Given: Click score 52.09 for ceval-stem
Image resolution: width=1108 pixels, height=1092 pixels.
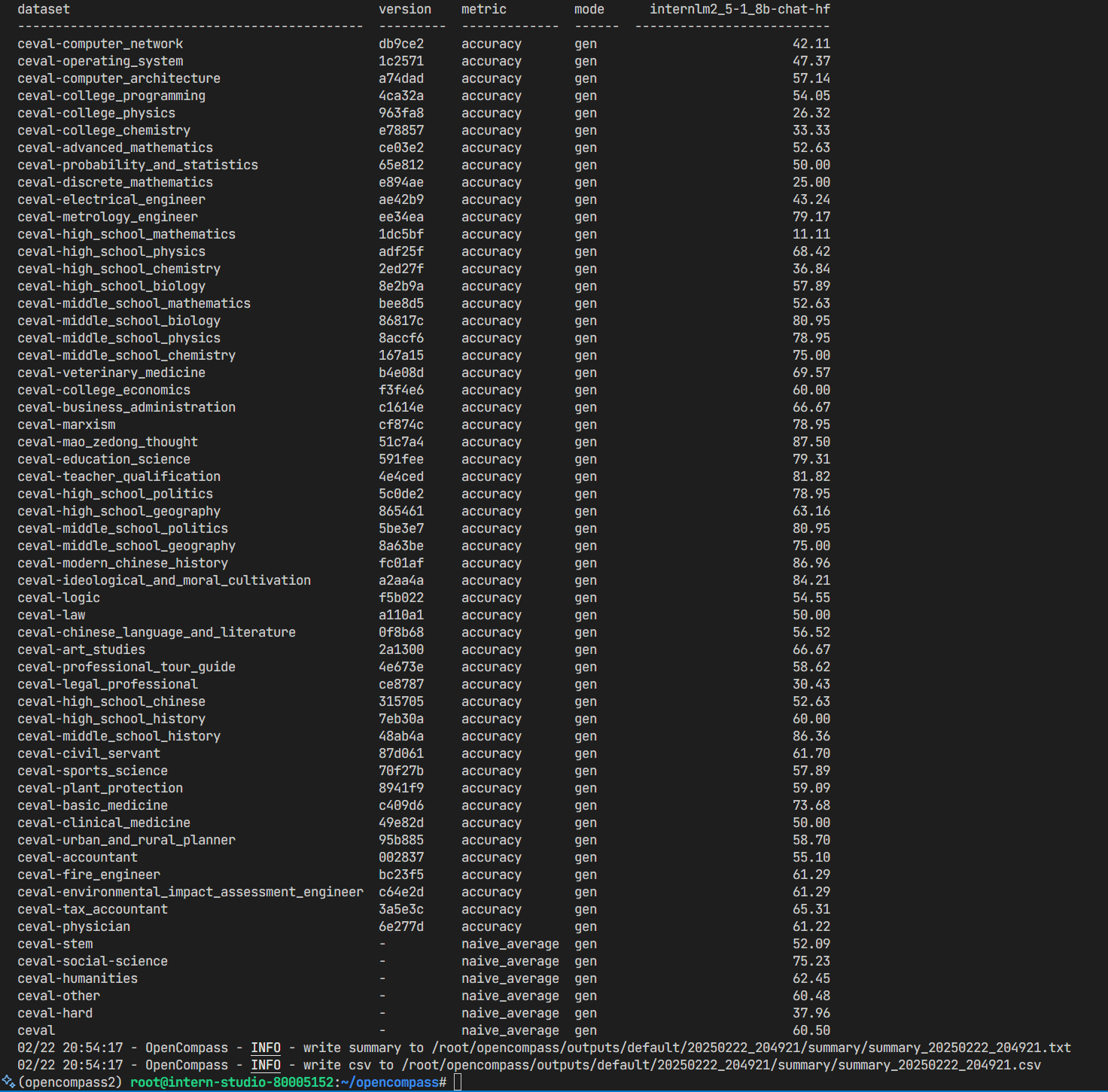Looking at the screenshot, I should [x=811, y=944].
